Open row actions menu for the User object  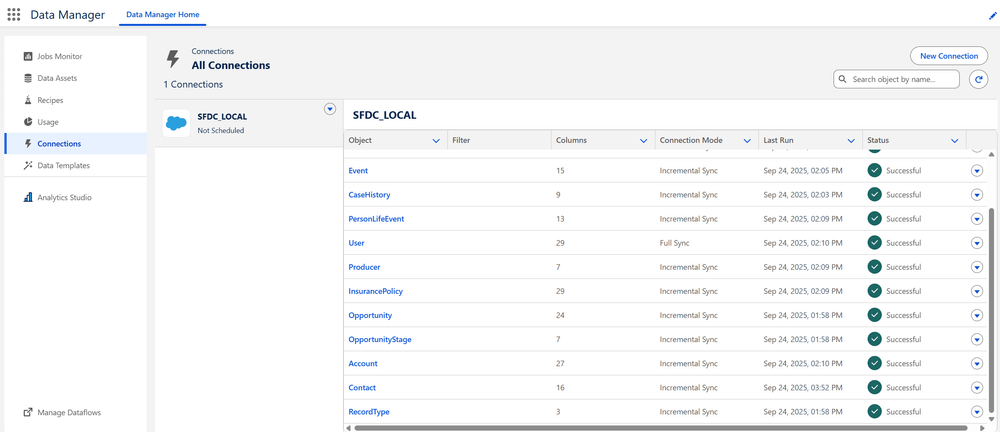(x=977, y=243)
